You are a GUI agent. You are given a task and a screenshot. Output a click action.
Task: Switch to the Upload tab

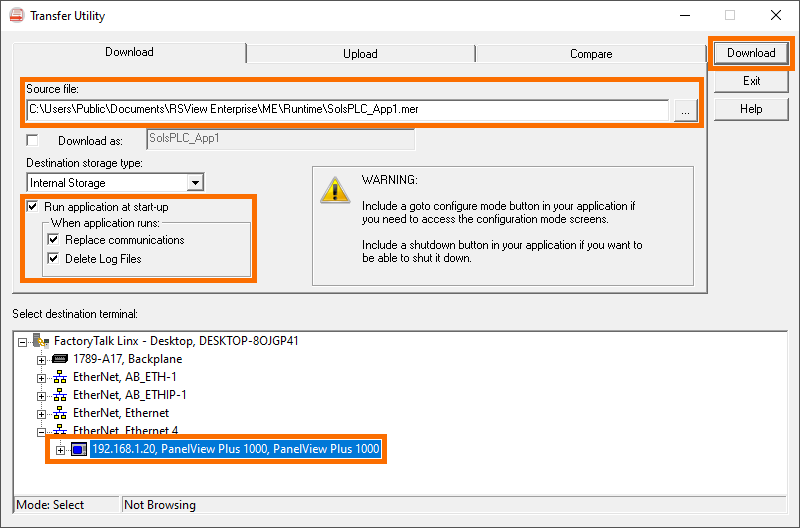point(360,54)
